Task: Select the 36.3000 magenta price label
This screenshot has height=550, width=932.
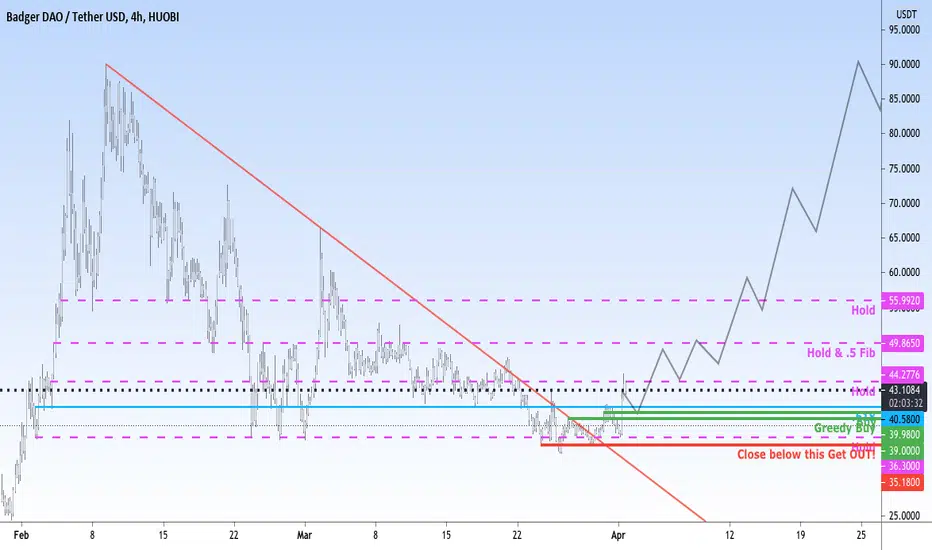Action: (903, 466)
